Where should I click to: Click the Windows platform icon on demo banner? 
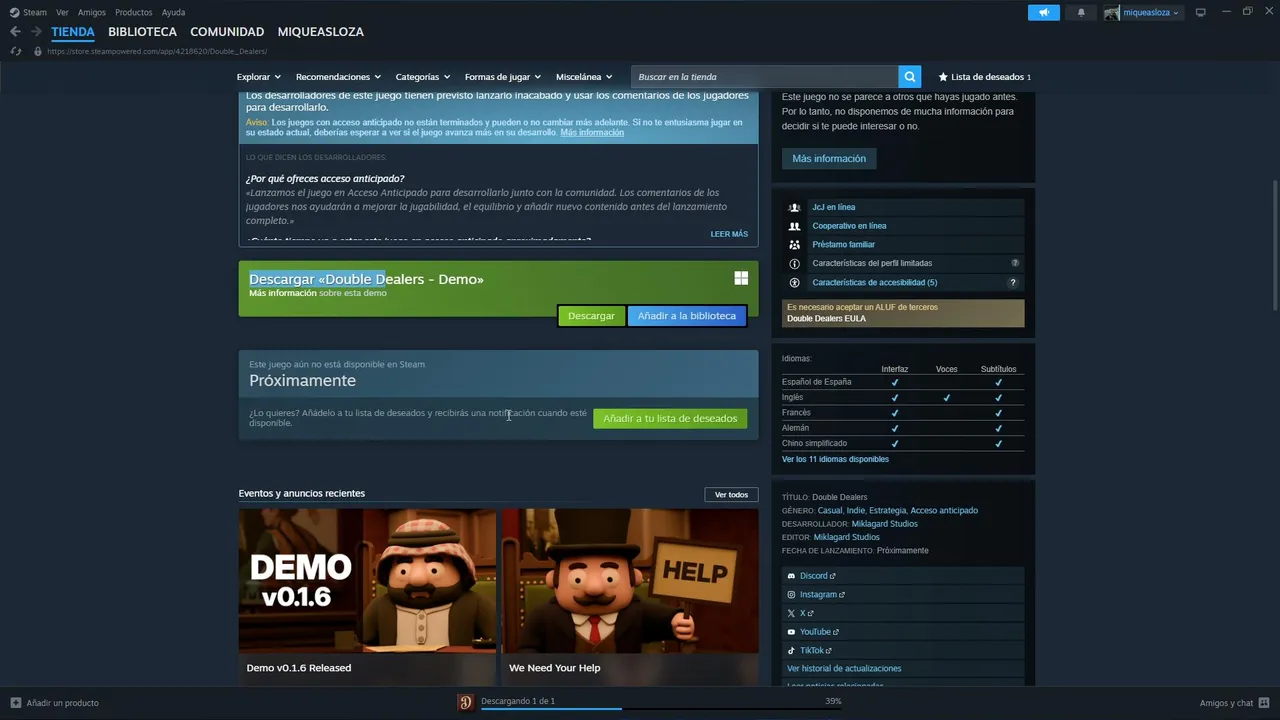[741, 278]
